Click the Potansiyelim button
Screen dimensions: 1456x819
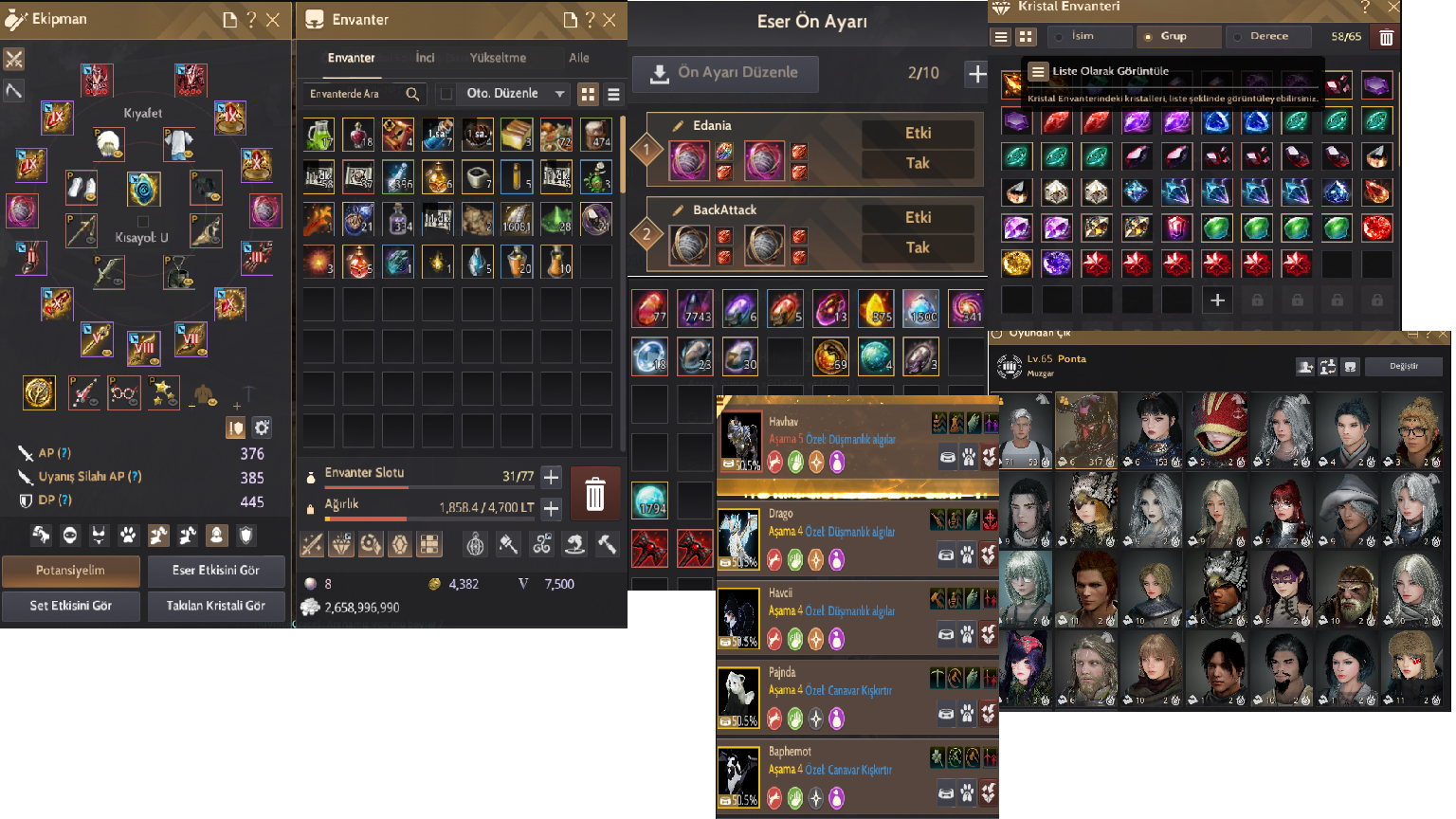coord(71,571)
